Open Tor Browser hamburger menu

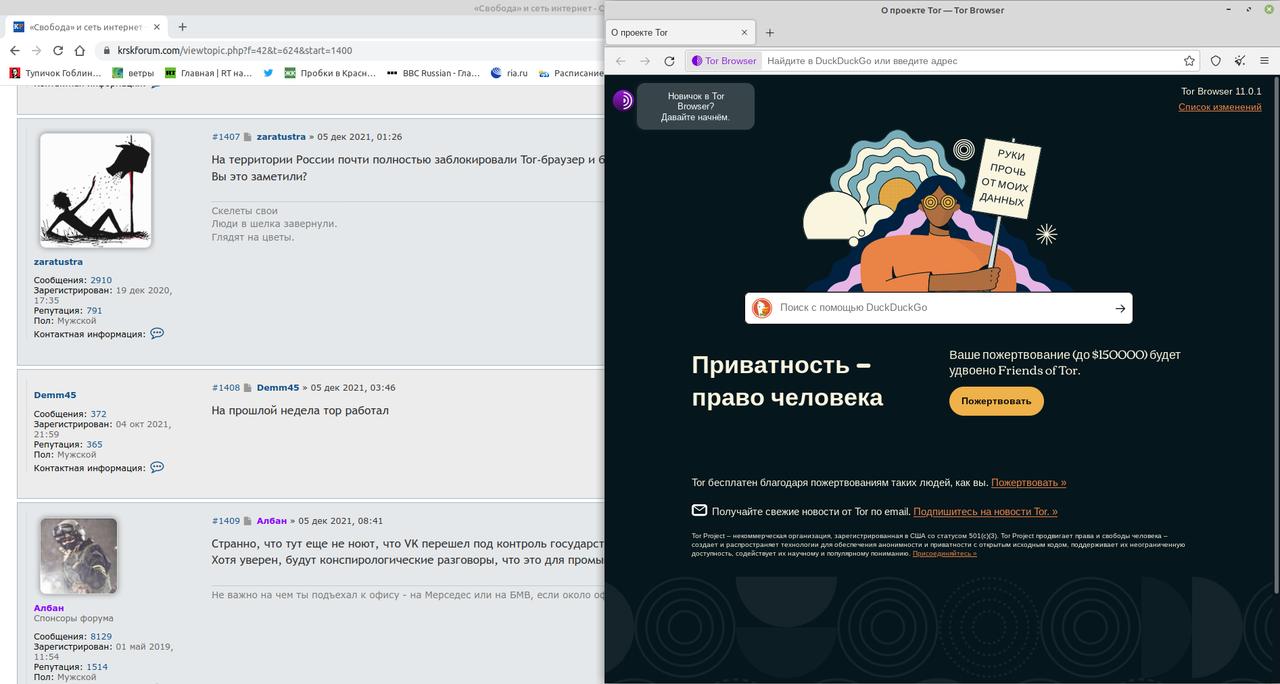(1264, 61)
